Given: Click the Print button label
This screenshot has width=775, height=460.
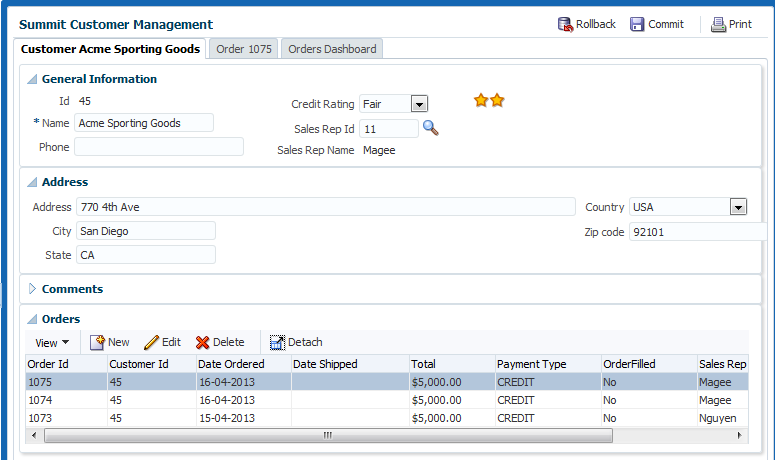Looking at the screenshot, I should coord(740,24).
